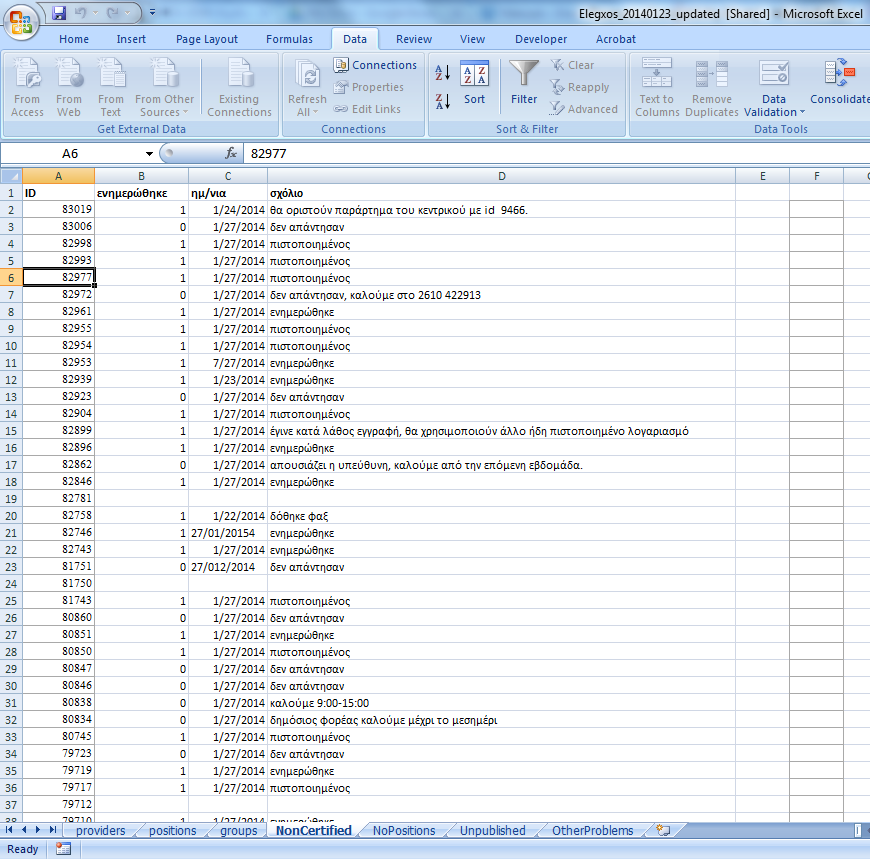
Task: Undo the last action in Quick Access Toolbar
Action: [x=81, y=13]
